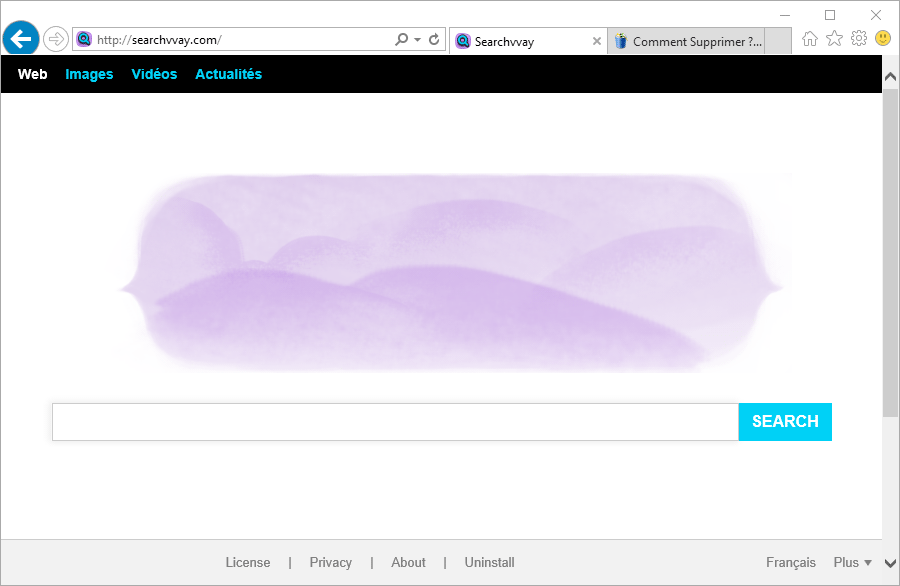Select the Actualités search category

[x=228, y=74]
